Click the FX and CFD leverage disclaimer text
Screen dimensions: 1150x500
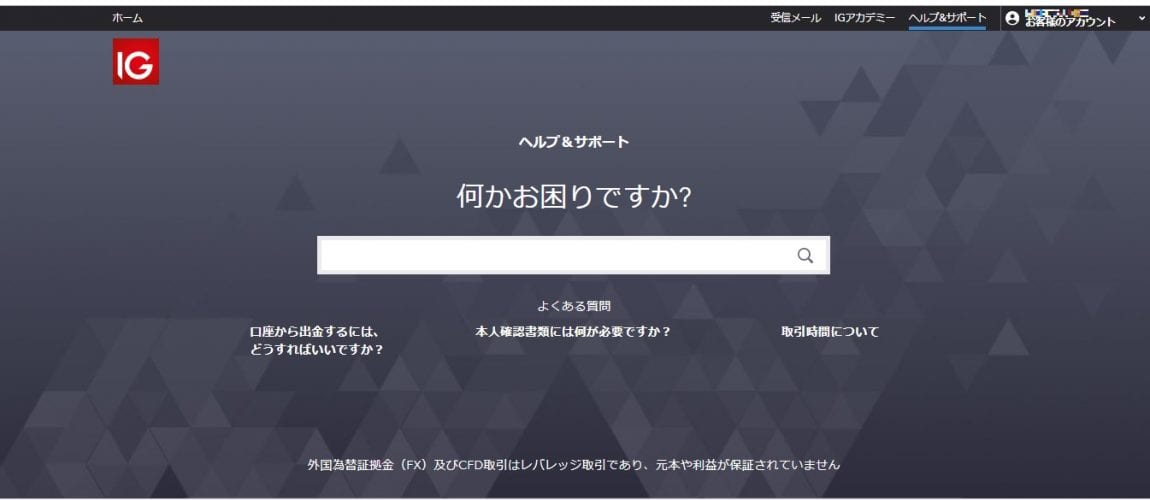point(574,465)
